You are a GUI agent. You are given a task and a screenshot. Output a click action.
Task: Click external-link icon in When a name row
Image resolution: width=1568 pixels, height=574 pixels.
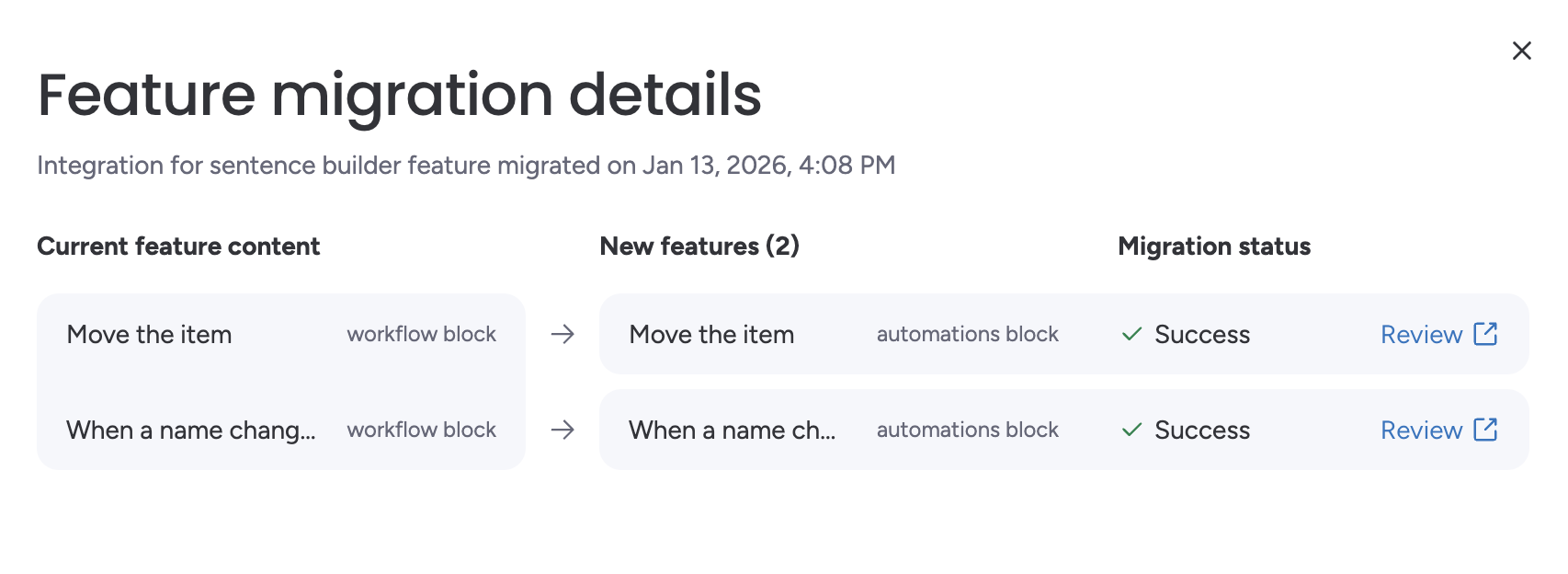click(x=1485, y=430)
